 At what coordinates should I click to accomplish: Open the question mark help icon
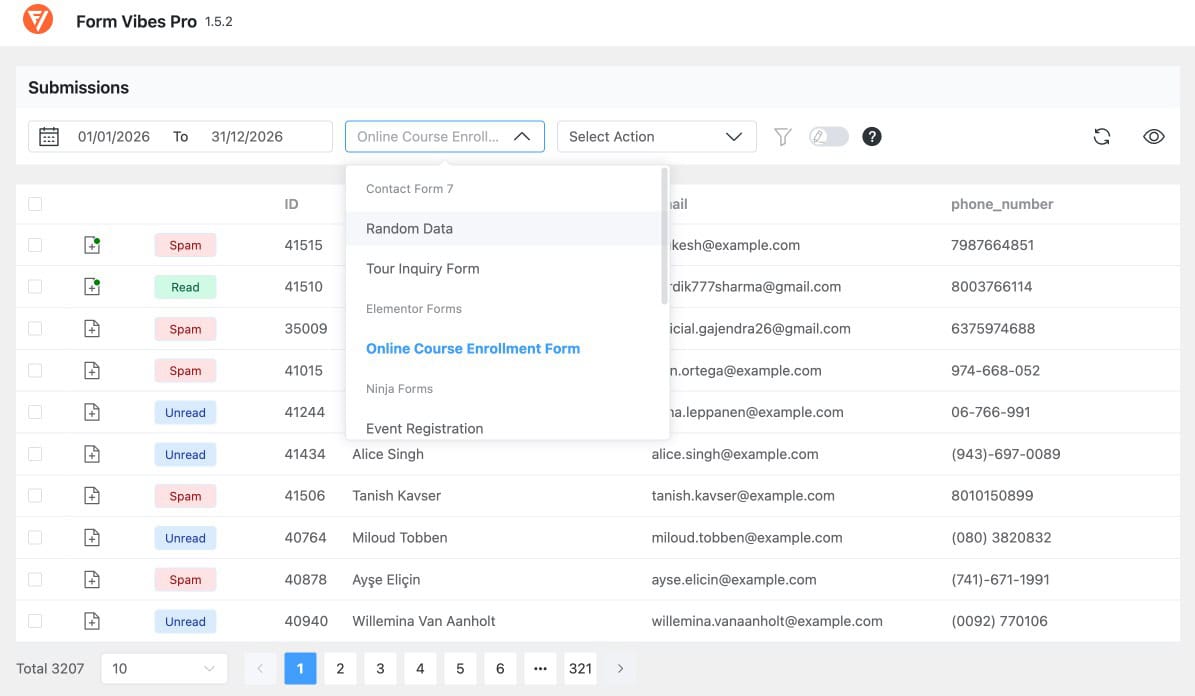pos(872,136)
